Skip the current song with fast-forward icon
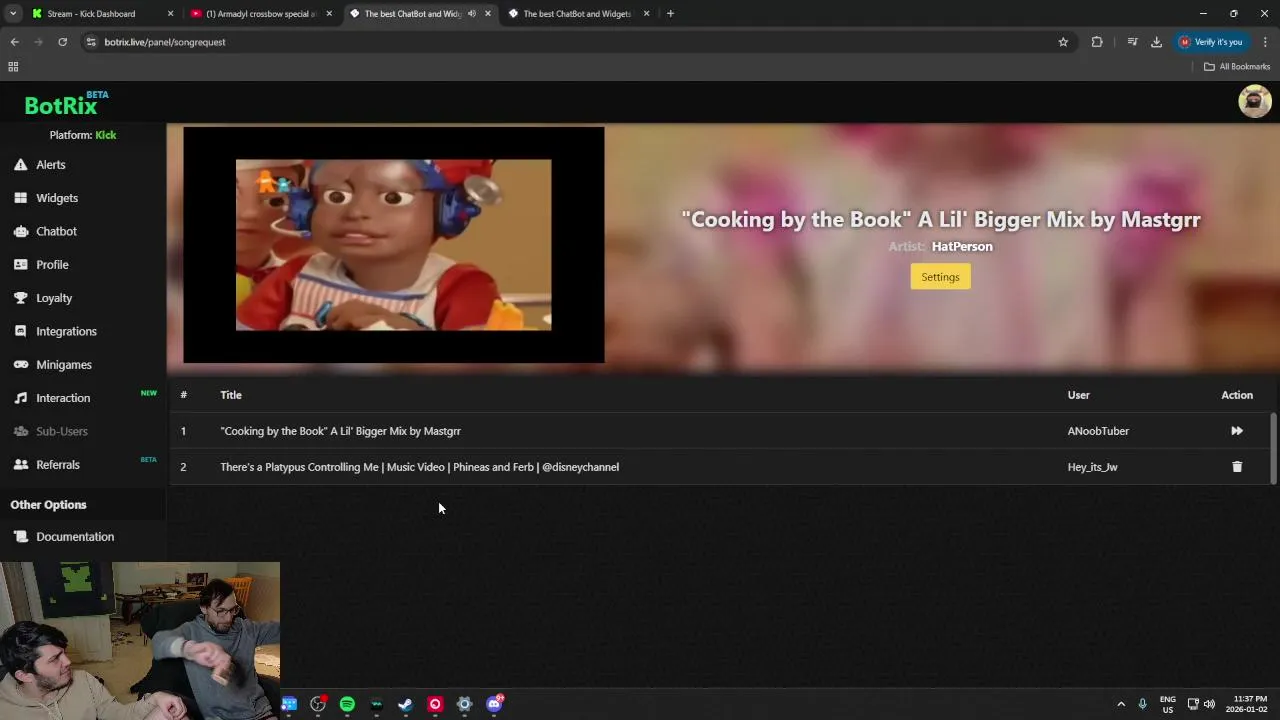Image resolution: width=1280 pixels, height=720 pixels. pyautogui.click(x=1237, y=431)
